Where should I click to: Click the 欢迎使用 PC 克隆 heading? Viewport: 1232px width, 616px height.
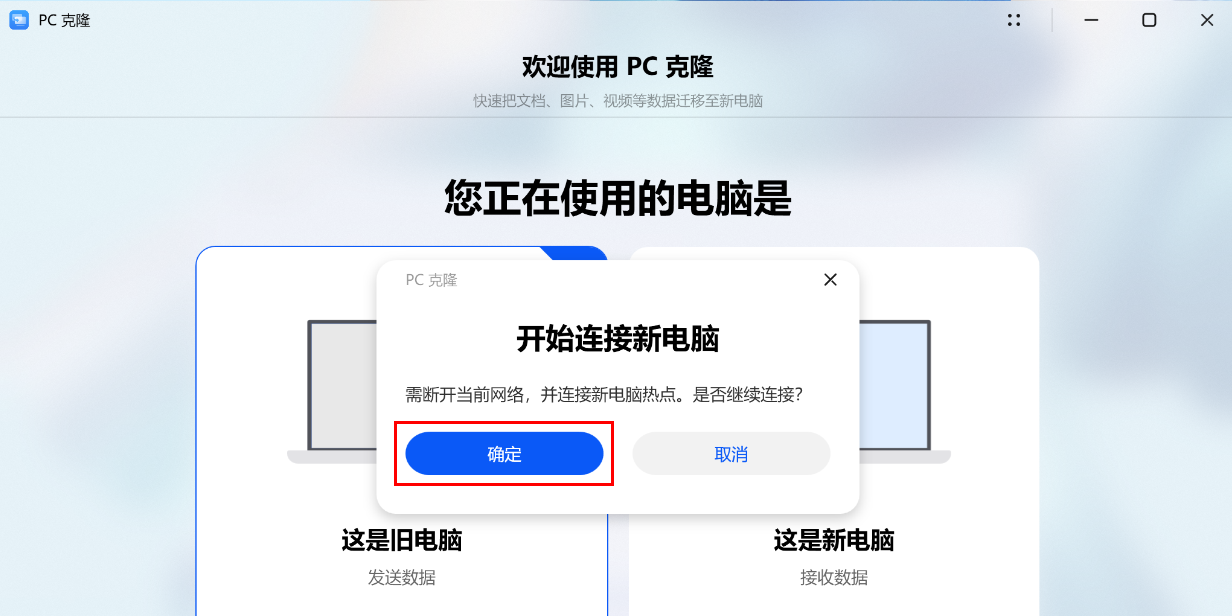click(x=617, y=67)
